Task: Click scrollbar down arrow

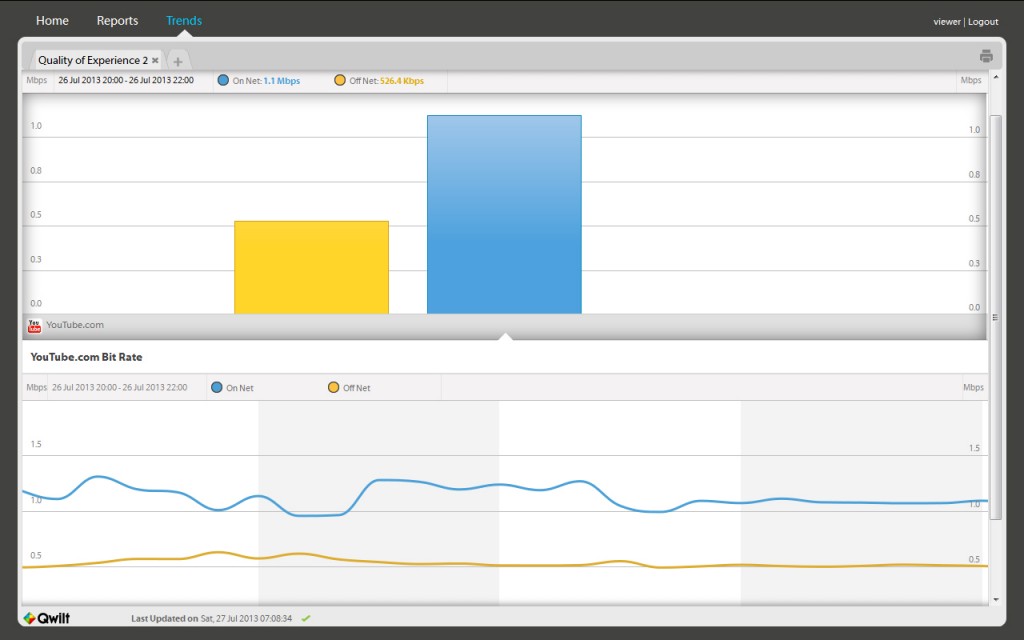Action: [x=996, y=599]
